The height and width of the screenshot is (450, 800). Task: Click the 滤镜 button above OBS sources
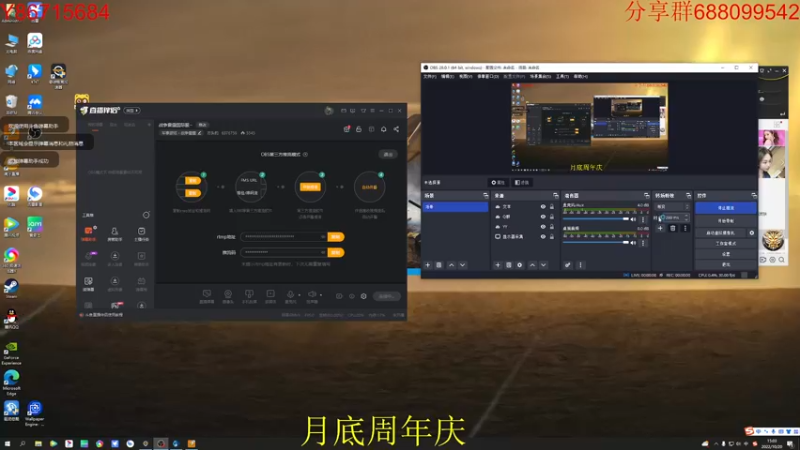tap(522, 182)
